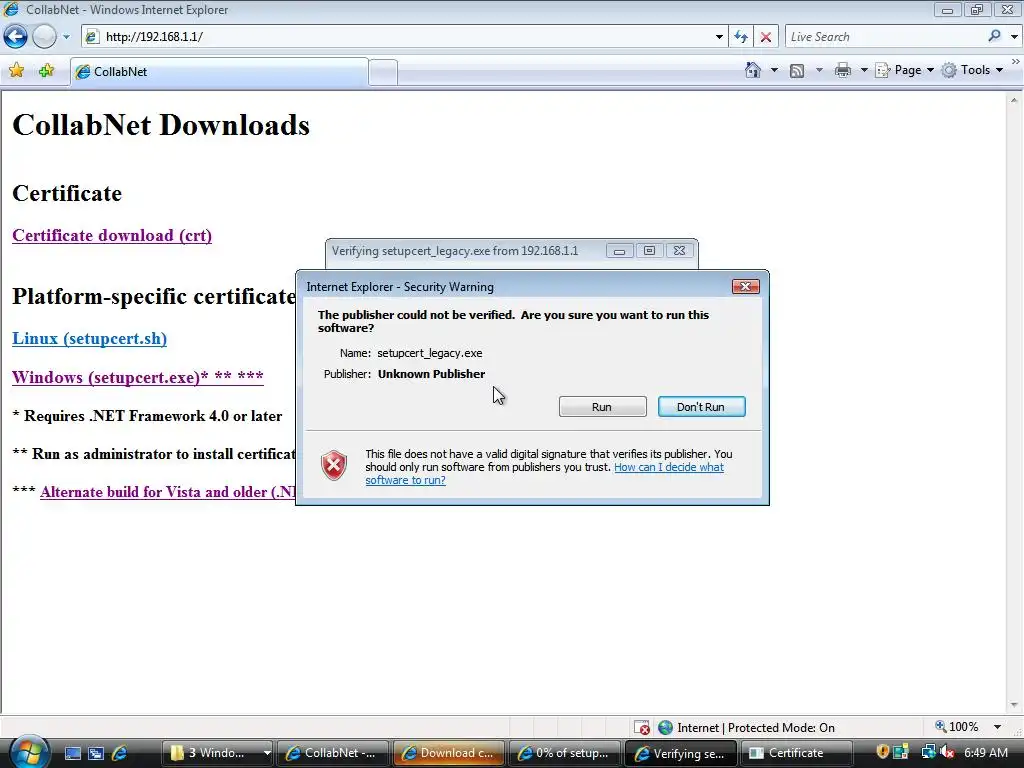1024x768 pixels.
Task: Switch to Certificate taskbar button
Action: [x=796, y=753]
